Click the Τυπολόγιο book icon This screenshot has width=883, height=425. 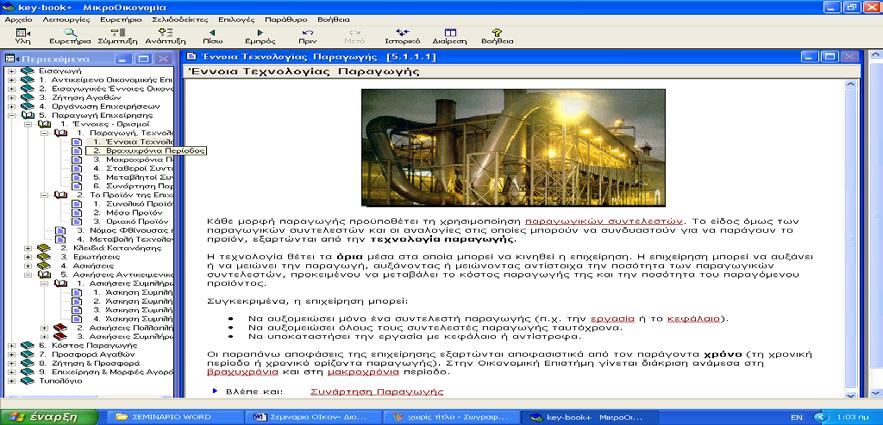pyautogui.click(x=26, y=381)
